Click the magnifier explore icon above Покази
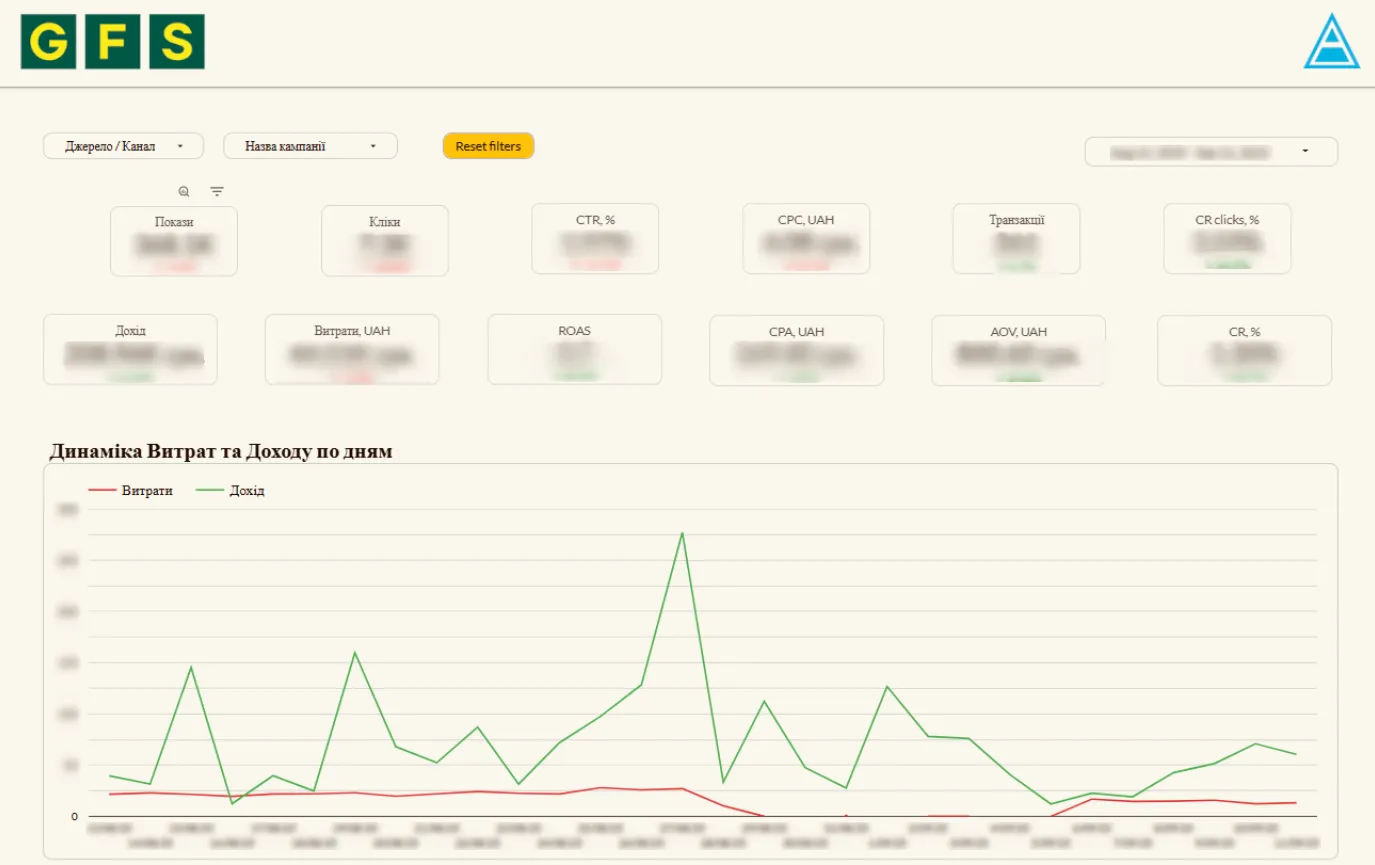 point(183,191)
